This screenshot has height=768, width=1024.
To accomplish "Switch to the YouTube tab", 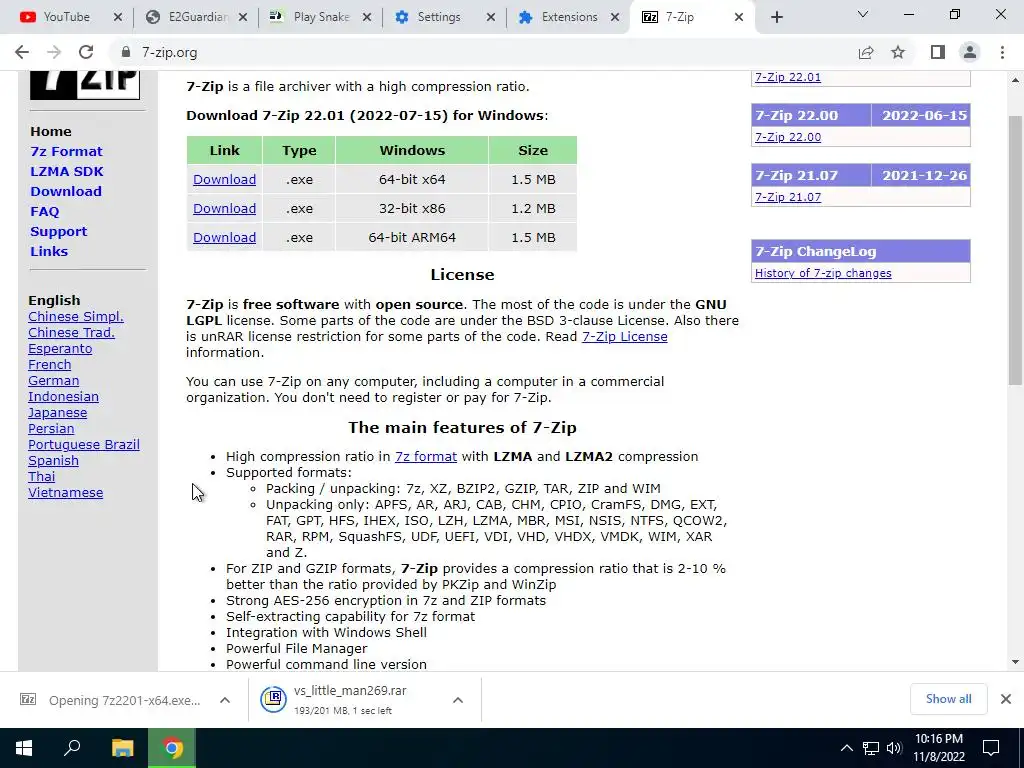I will pos(65,17).
